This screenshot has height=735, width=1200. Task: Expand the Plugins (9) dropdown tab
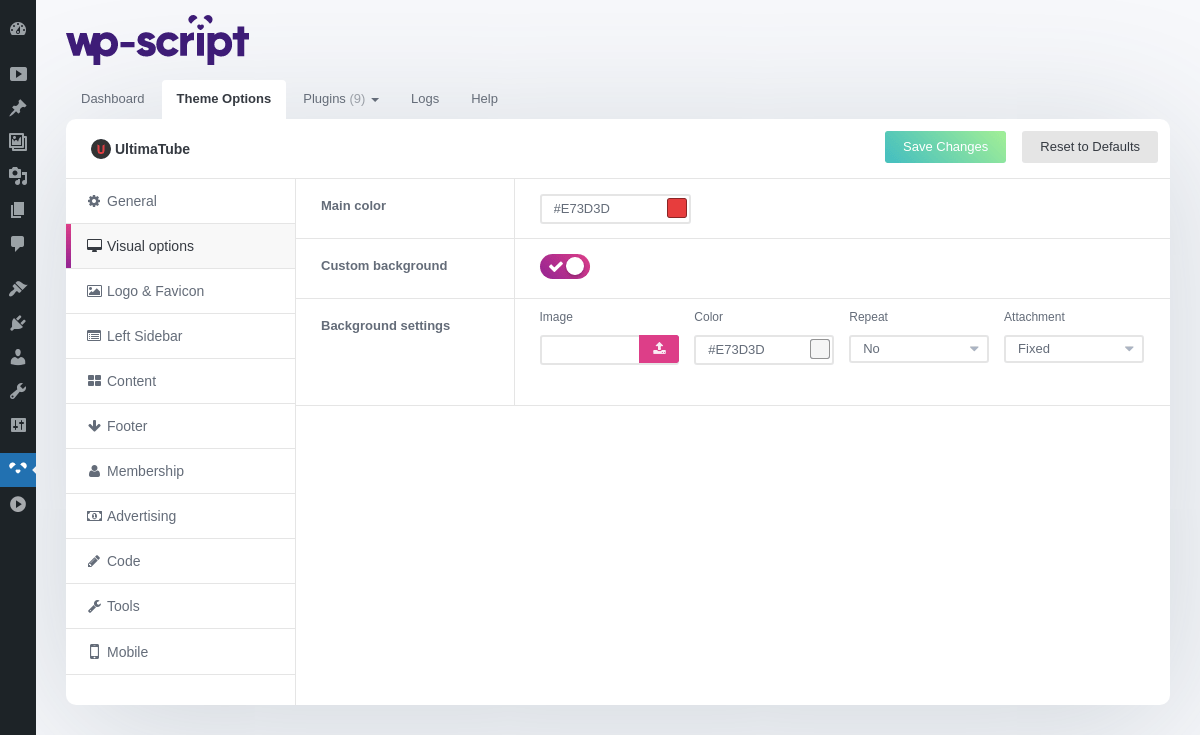[x=341, y=99]
